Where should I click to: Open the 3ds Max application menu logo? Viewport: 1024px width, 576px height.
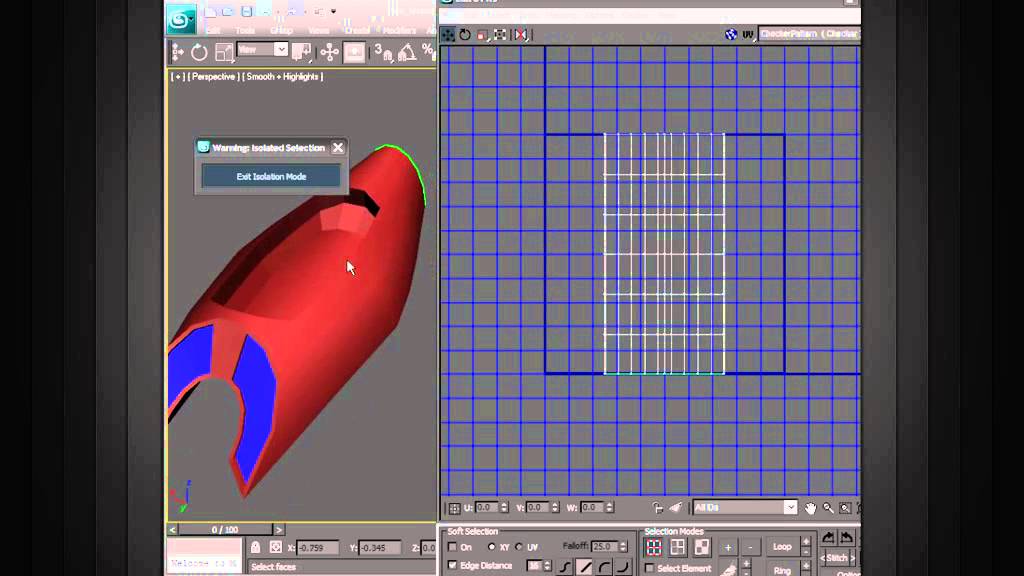pos(180,20)
